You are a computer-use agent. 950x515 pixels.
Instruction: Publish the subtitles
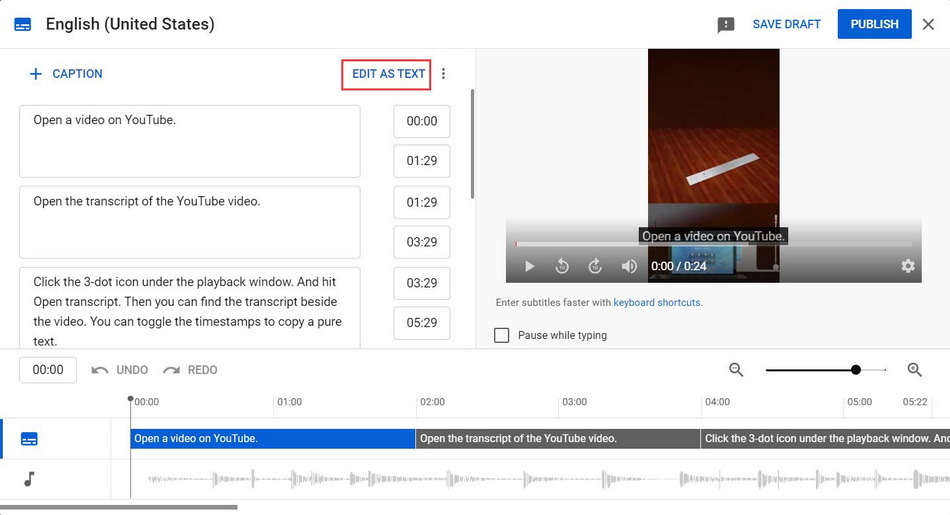point(874,24)
